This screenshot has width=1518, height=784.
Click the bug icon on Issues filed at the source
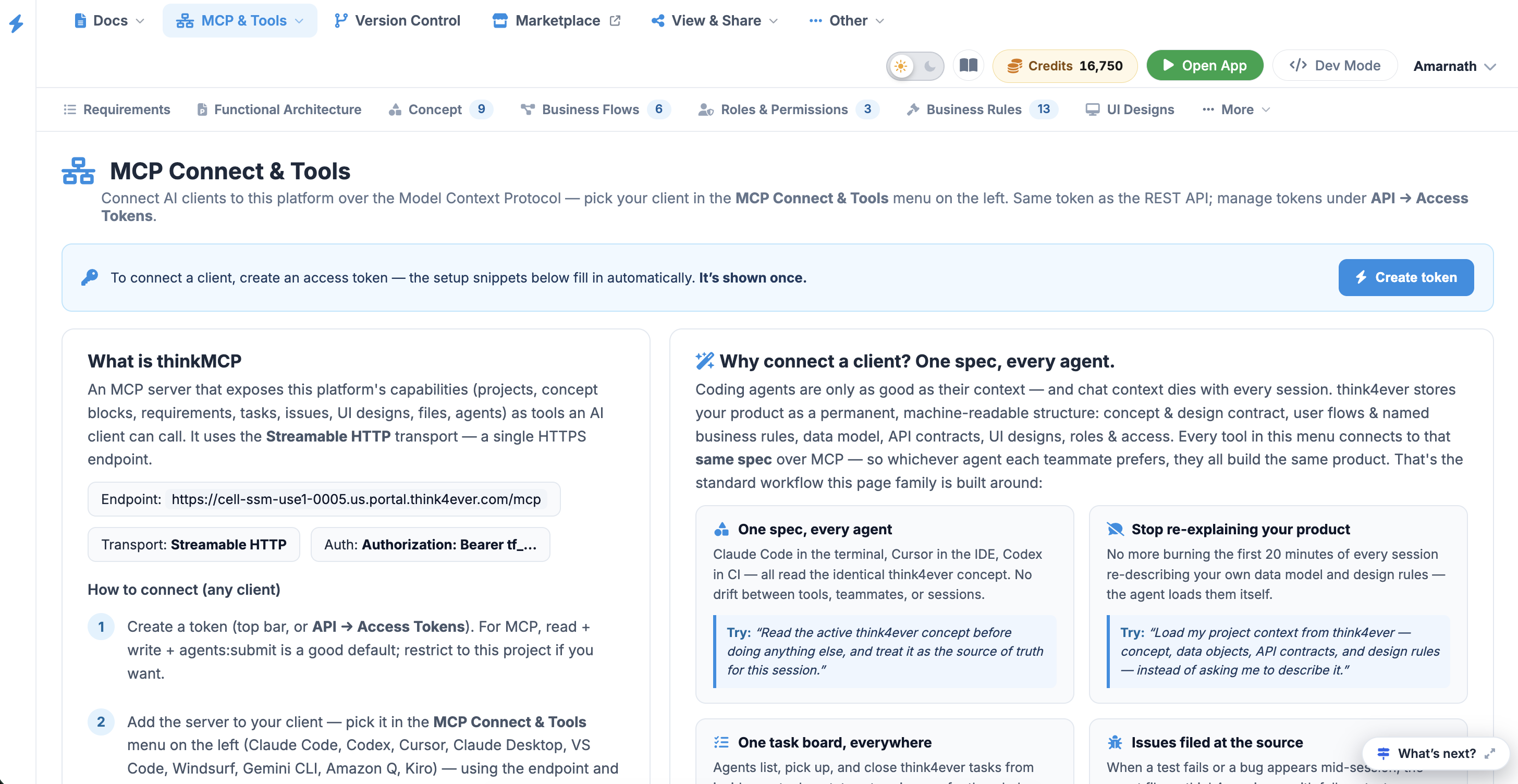[1115, 742]
